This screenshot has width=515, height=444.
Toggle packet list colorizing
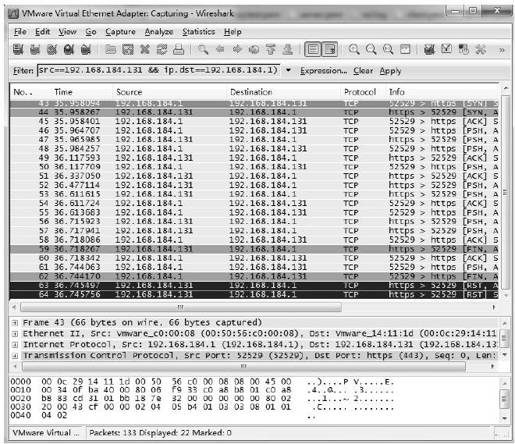pos(313,50)
